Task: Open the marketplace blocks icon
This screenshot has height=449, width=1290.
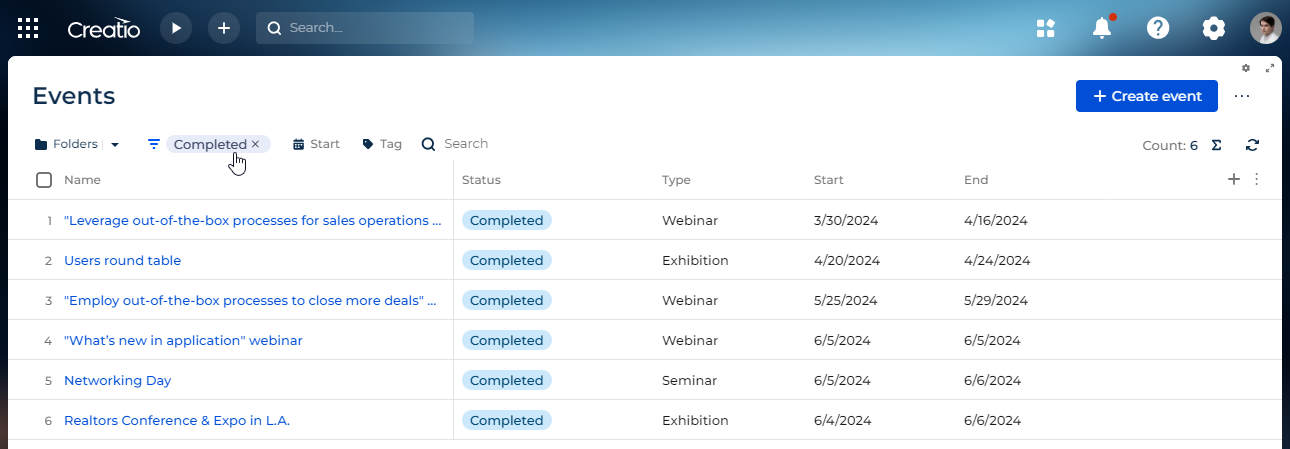Action: tap(1046, 28)
